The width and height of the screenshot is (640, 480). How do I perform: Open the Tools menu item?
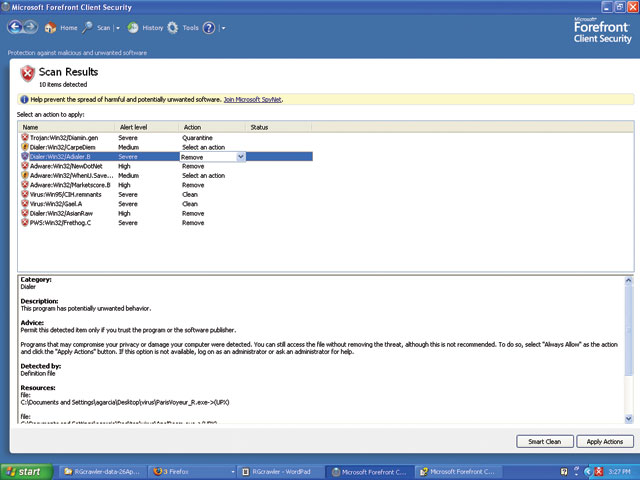[x=190, y=28]
